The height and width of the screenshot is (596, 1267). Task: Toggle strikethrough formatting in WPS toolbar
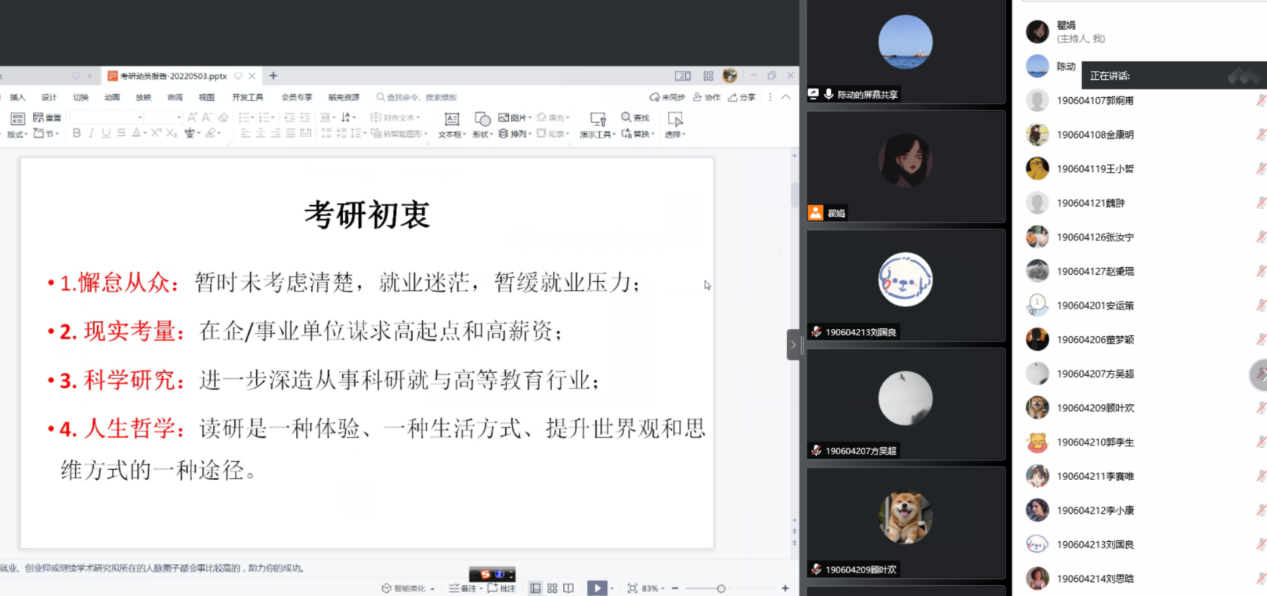(121, 133)
